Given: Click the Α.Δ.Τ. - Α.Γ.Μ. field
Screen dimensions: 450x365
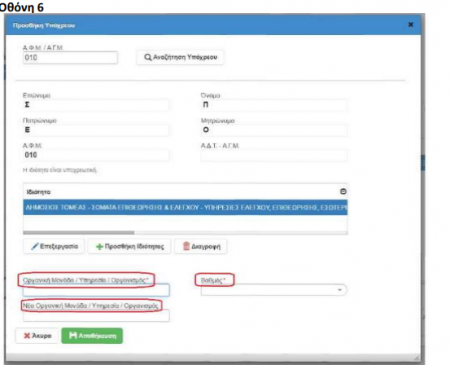Looking at the screenshot, I should (274, 155).
